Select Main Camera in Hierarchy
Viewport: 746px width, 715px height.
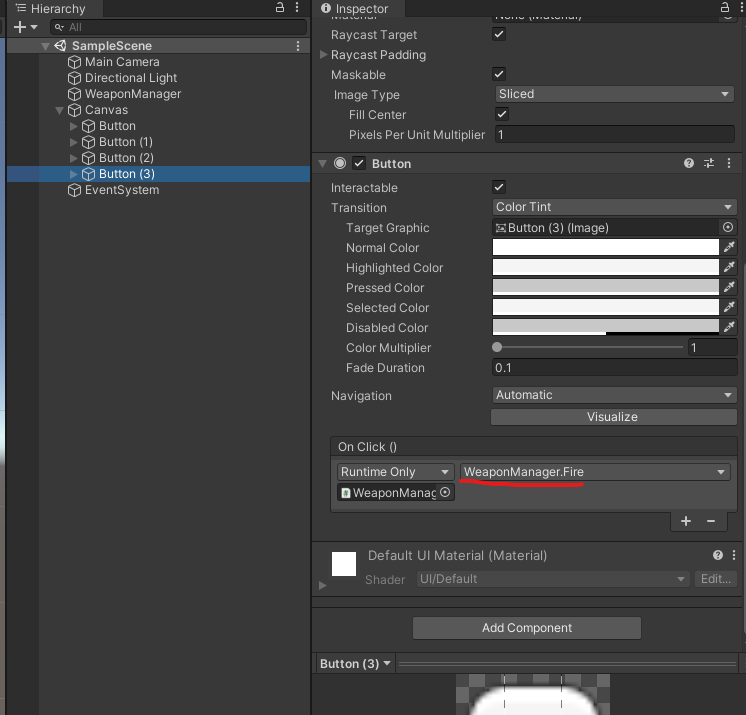[122, 62]
